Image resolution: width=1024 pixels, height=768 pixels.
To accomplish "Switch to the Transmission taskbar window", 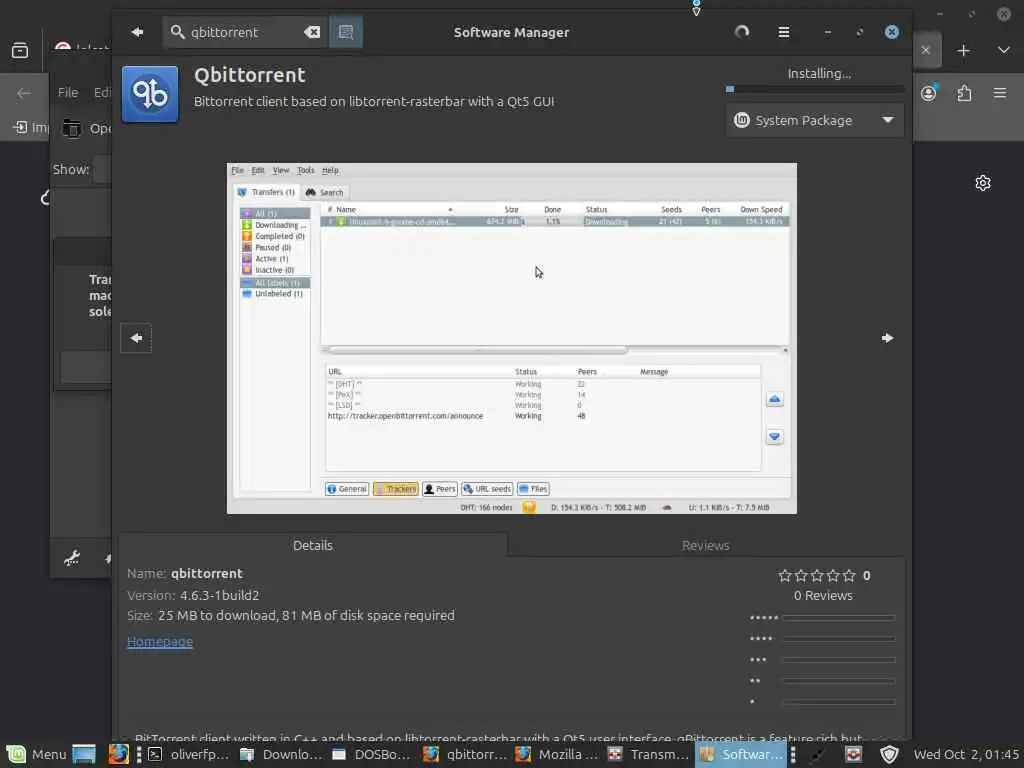I will pyautogui.click(x=648, y=754).
